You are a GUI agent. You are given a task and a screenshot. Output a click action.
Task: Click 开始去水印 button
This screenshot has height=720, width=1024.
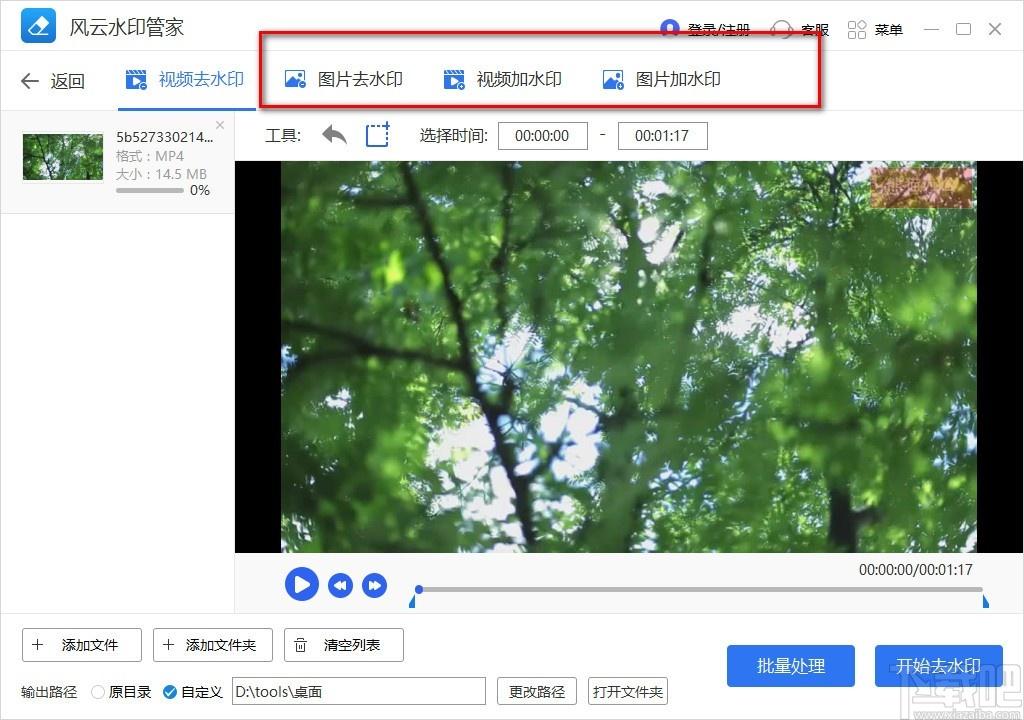tap(938, 666)
